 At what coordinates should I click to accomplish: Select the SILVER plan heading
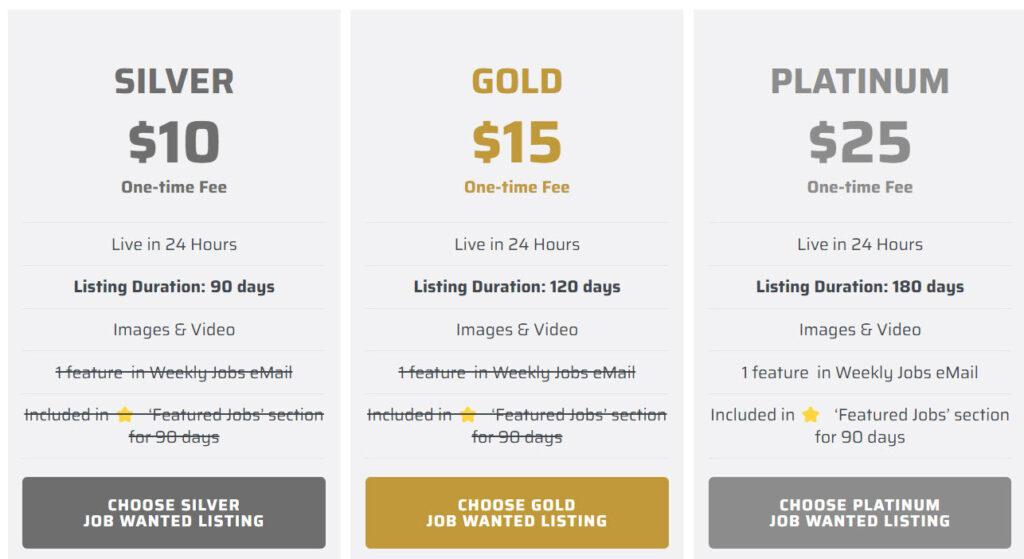pyautogui.click(x=174, y=82)
